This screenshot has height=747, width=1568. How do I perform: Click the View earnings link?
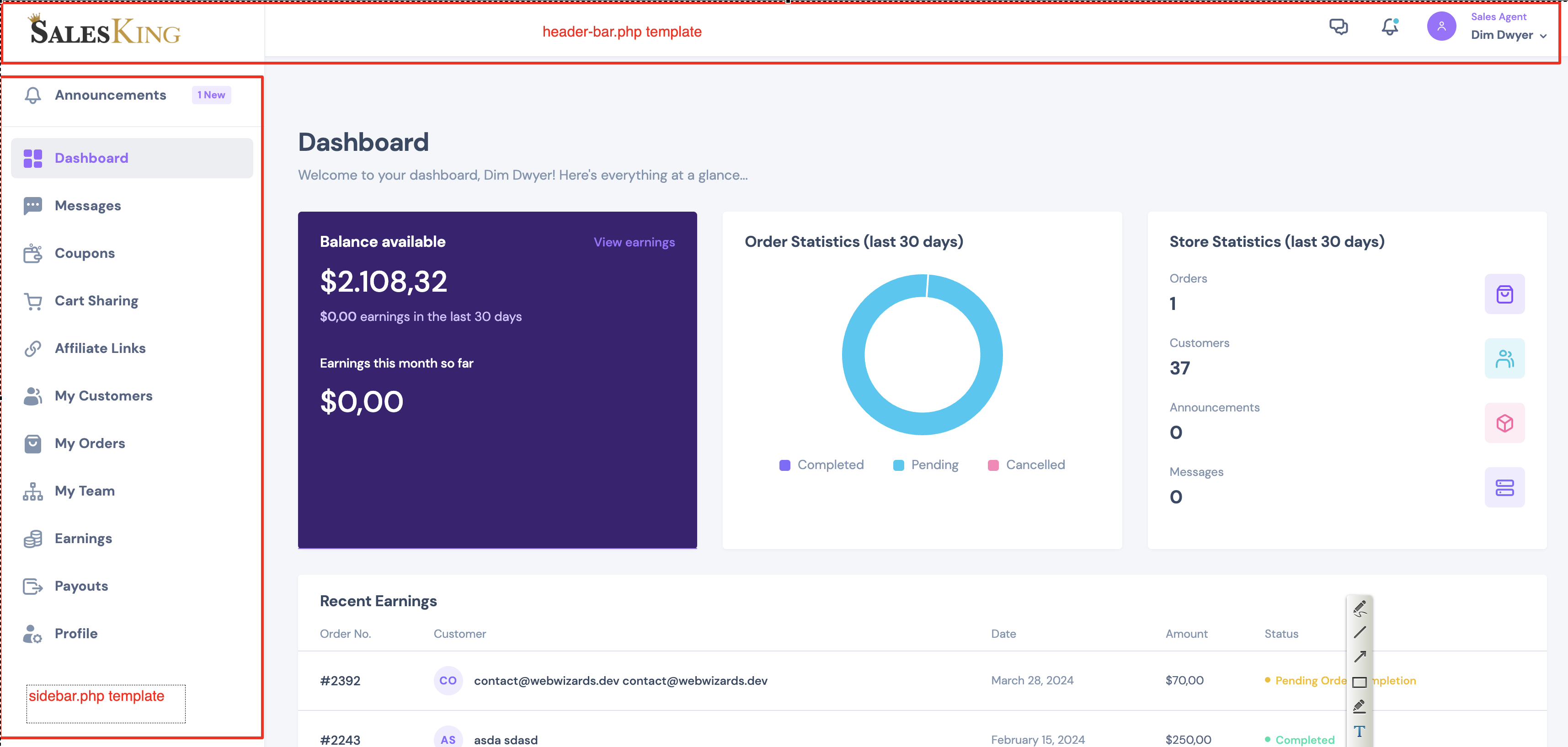[x=634, y=242]
